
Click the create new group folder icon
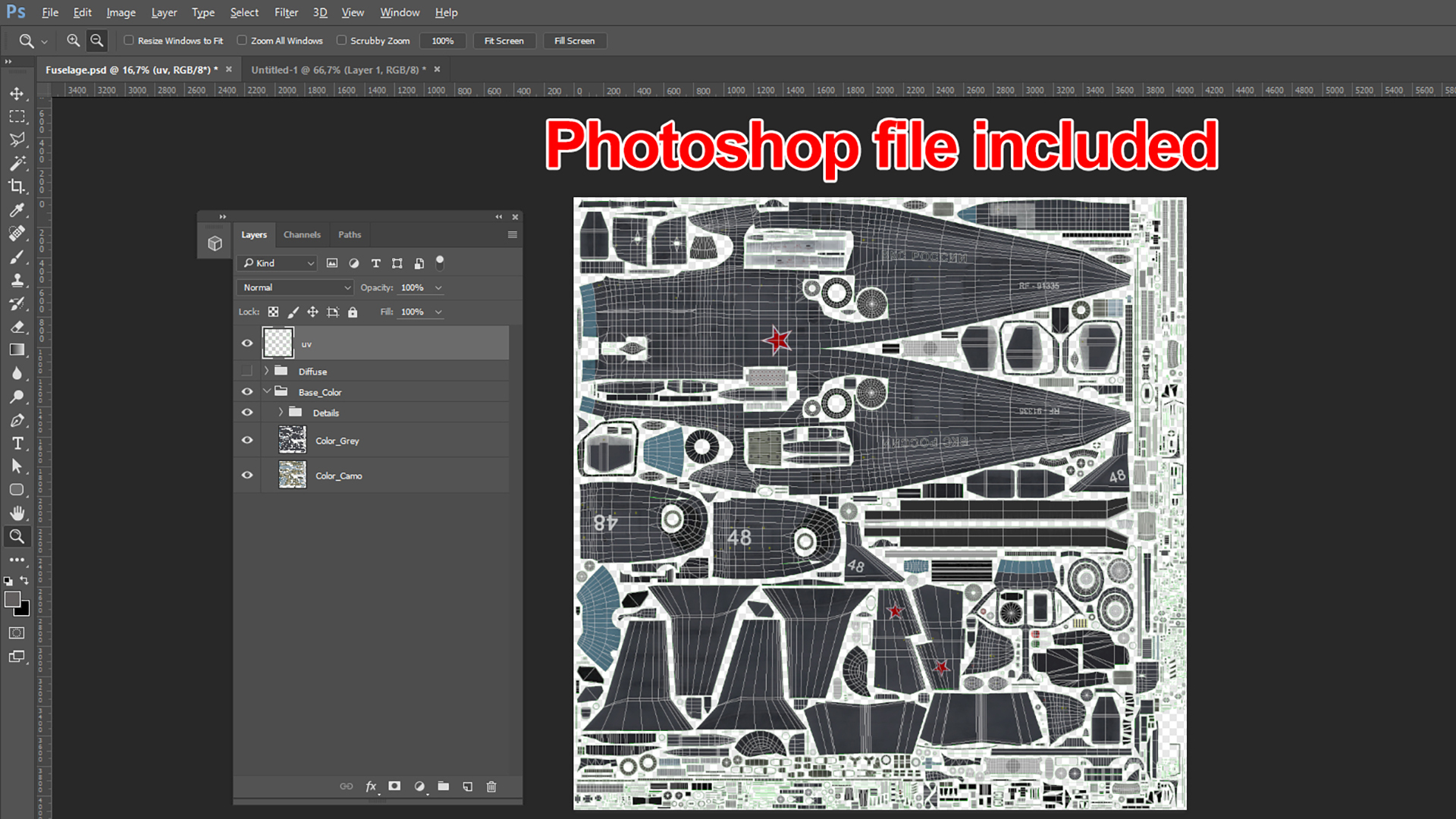(x=444, y=786)
